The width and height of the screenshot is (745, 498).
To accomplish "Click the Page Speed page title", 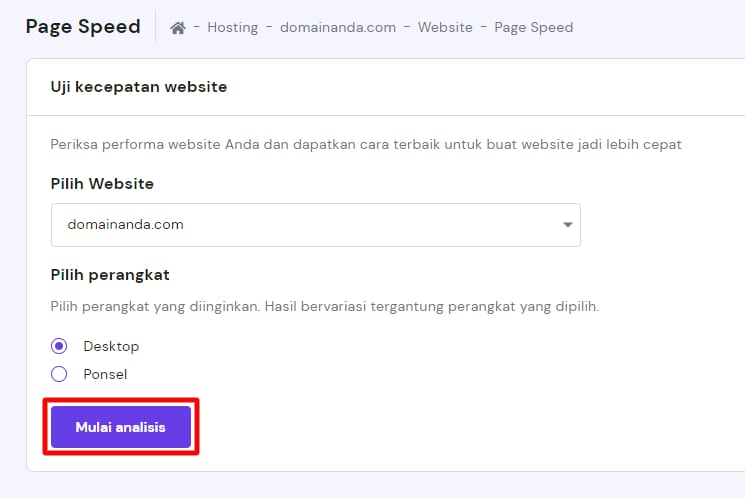I will click(83, 27).
